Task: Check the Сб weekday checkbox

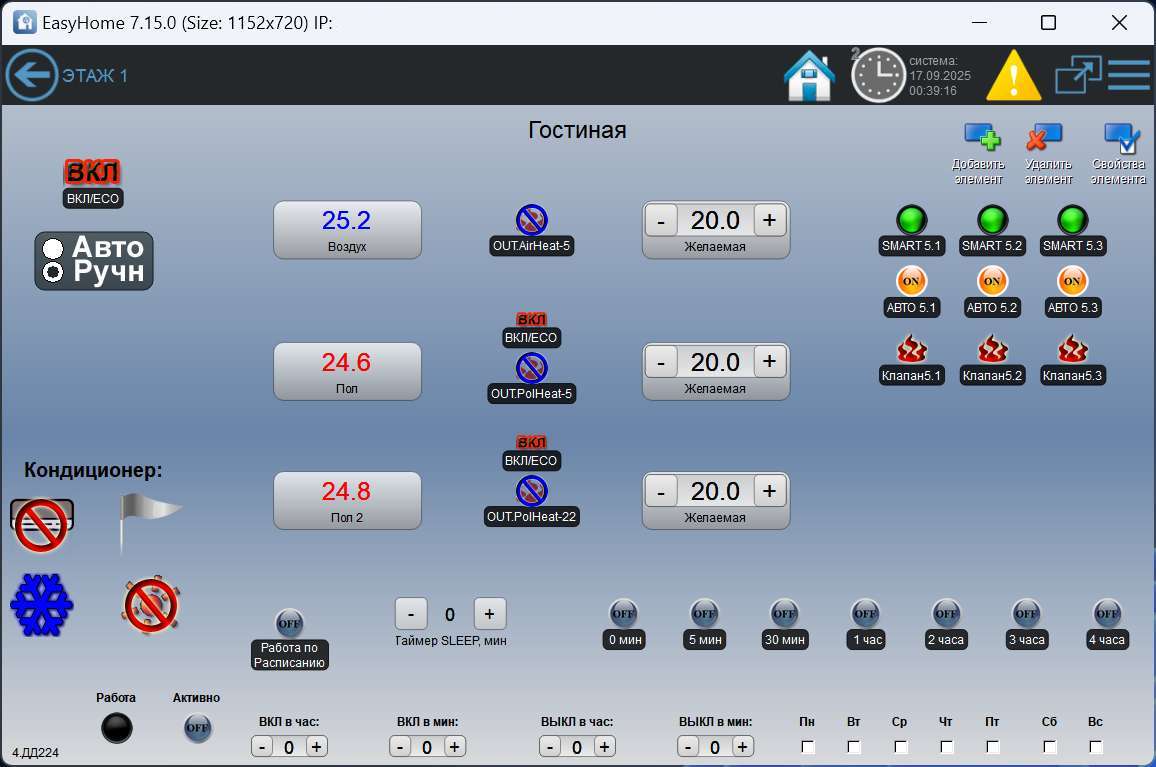Action: pos(1049,745)
